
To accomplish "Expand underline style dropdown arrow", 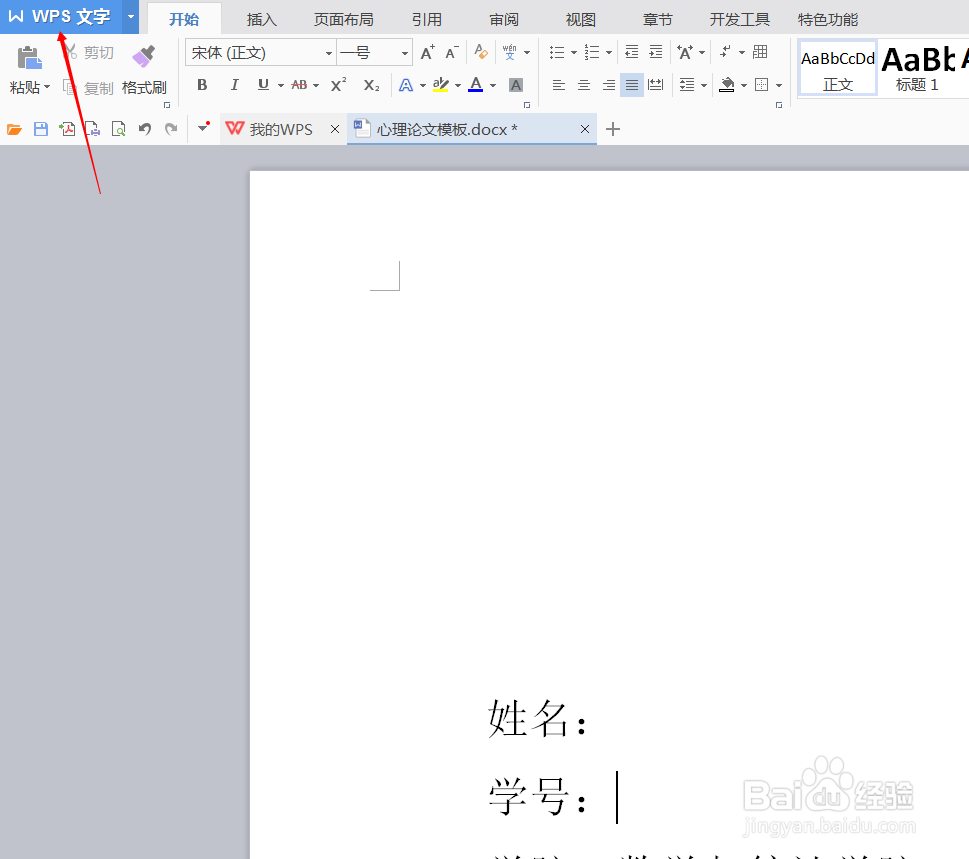I will [x=281, y=85].
